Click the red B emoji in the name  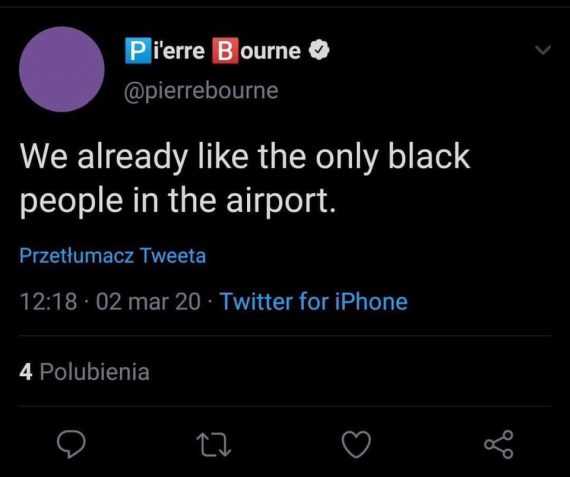pos(225,51)
